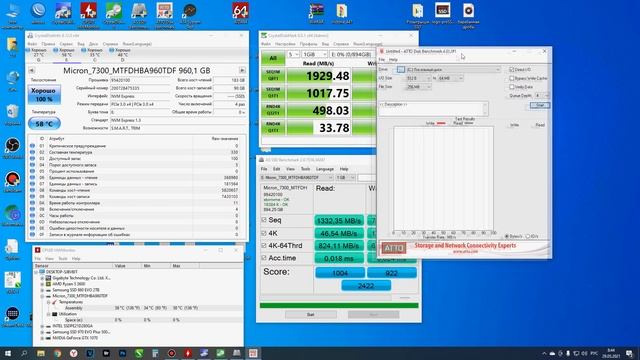640x360 pixels.
Task: Go to previous disk in CrystalDiskInfo
Action: pos(31,71)
